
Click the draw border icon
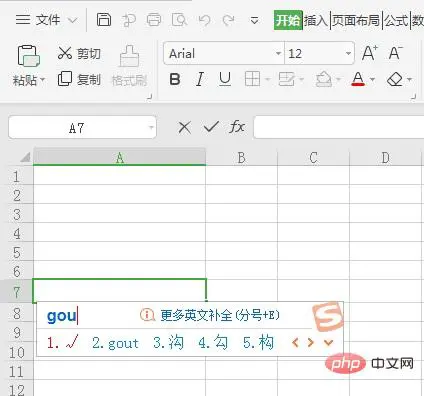pos(286,79)
